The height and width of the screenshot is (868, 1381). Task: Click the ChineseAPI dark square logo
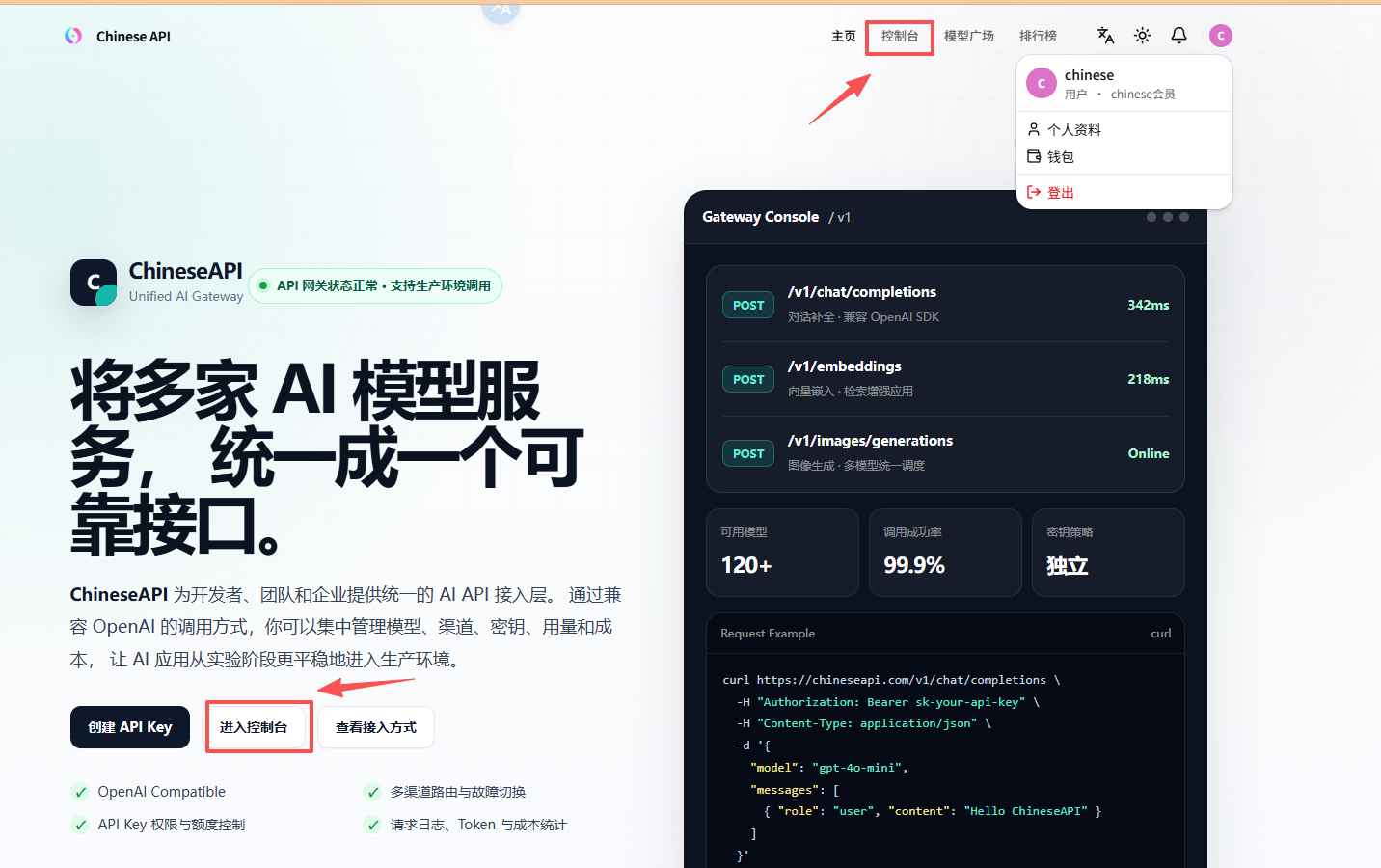(x=94, y=283)
